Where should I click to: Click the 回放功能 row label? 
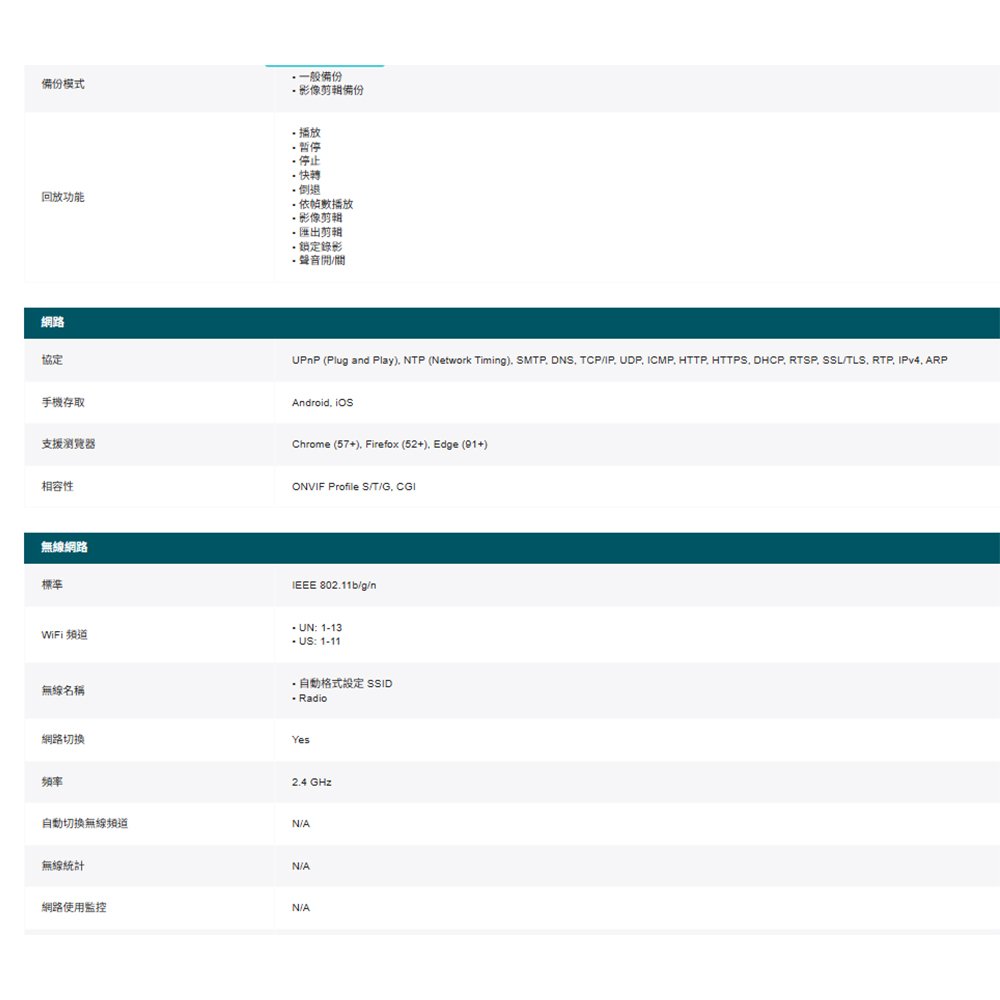click(63, 197)
